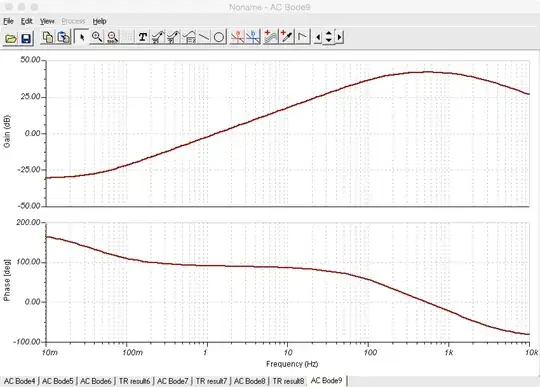Click the window title Noname - AC Bode9
The image size is (540, 387).
tap(270, 7)
